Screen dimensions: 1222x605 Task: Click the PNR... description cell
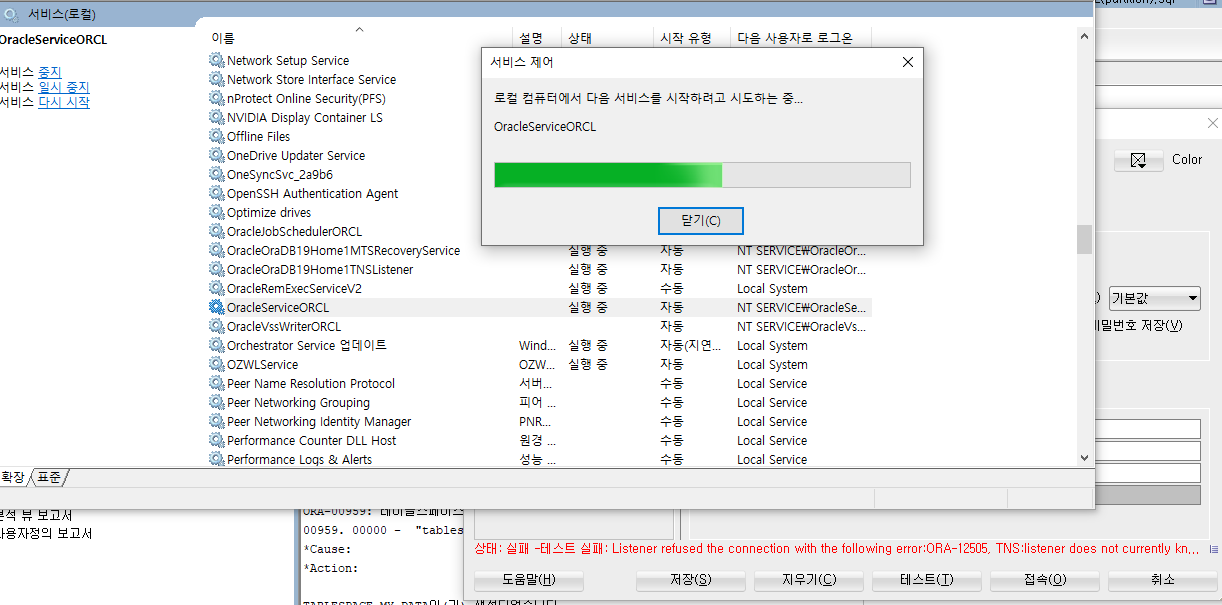pos(535,422)
